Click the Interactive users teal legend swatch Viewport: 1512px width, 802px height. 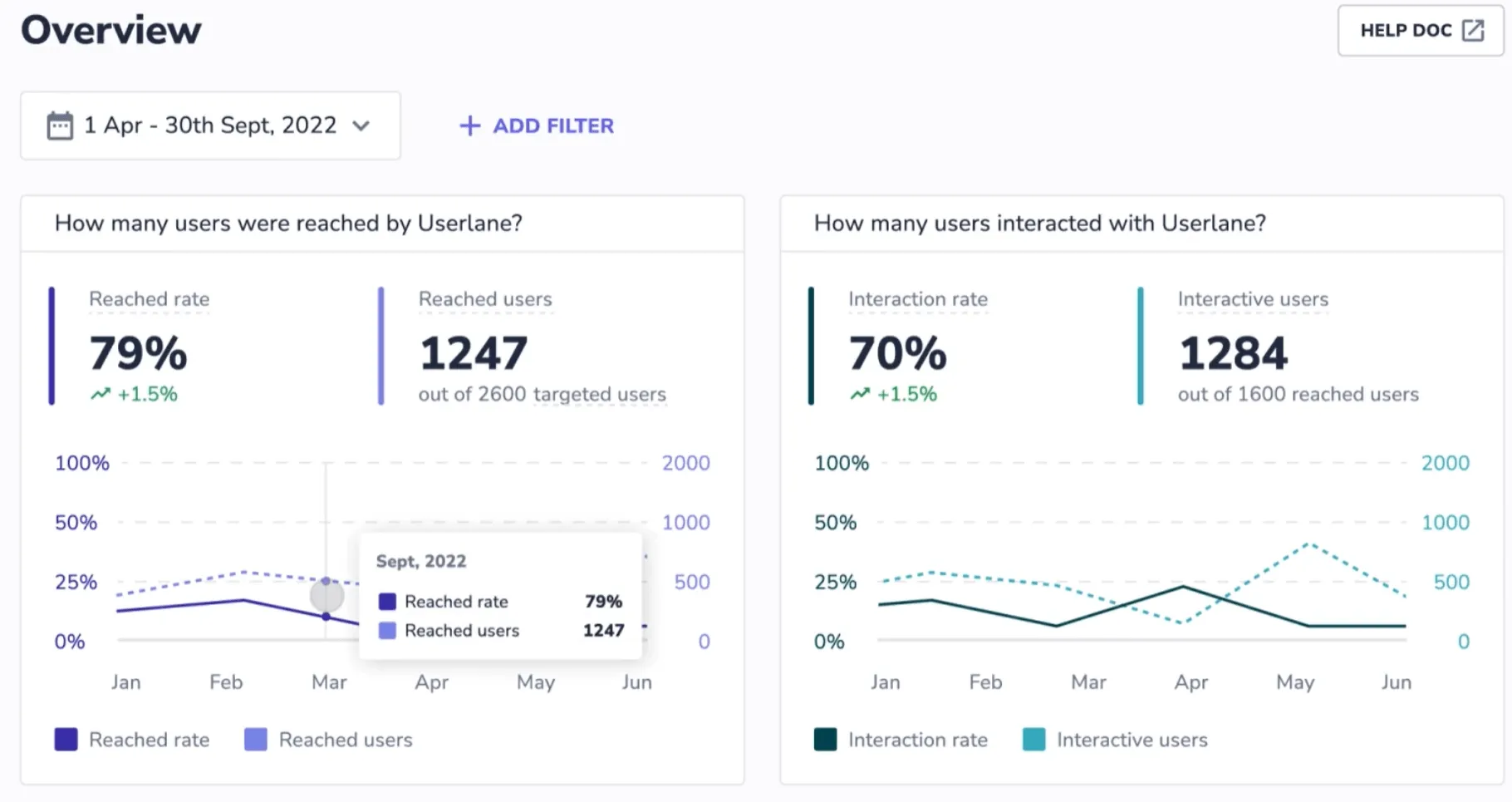(1034, 740)
